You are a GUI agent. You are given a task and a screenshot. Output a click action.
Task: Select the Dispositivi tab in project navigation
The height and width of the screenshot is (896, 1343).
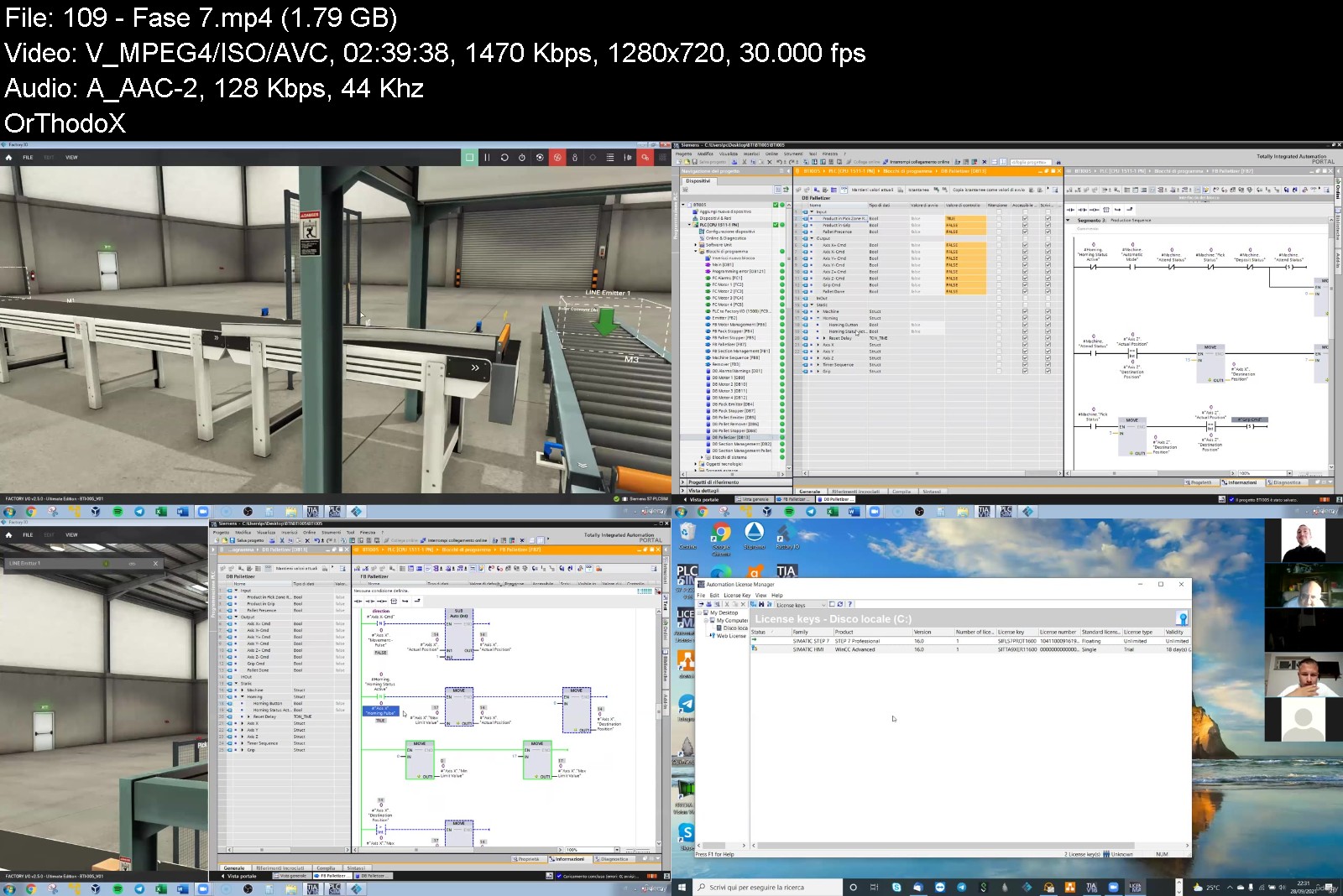698,180
